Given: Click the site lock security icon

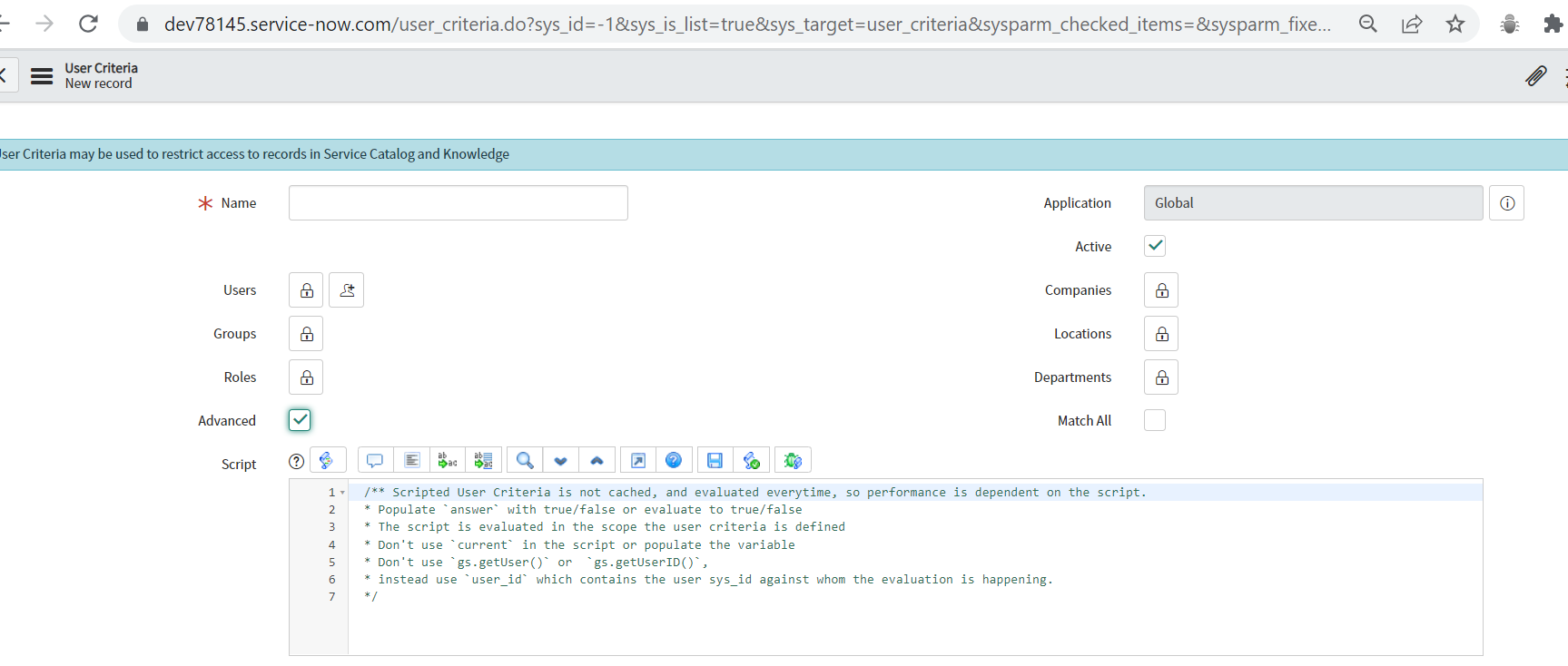Looking at the screenshot, I should coord(142,24).
